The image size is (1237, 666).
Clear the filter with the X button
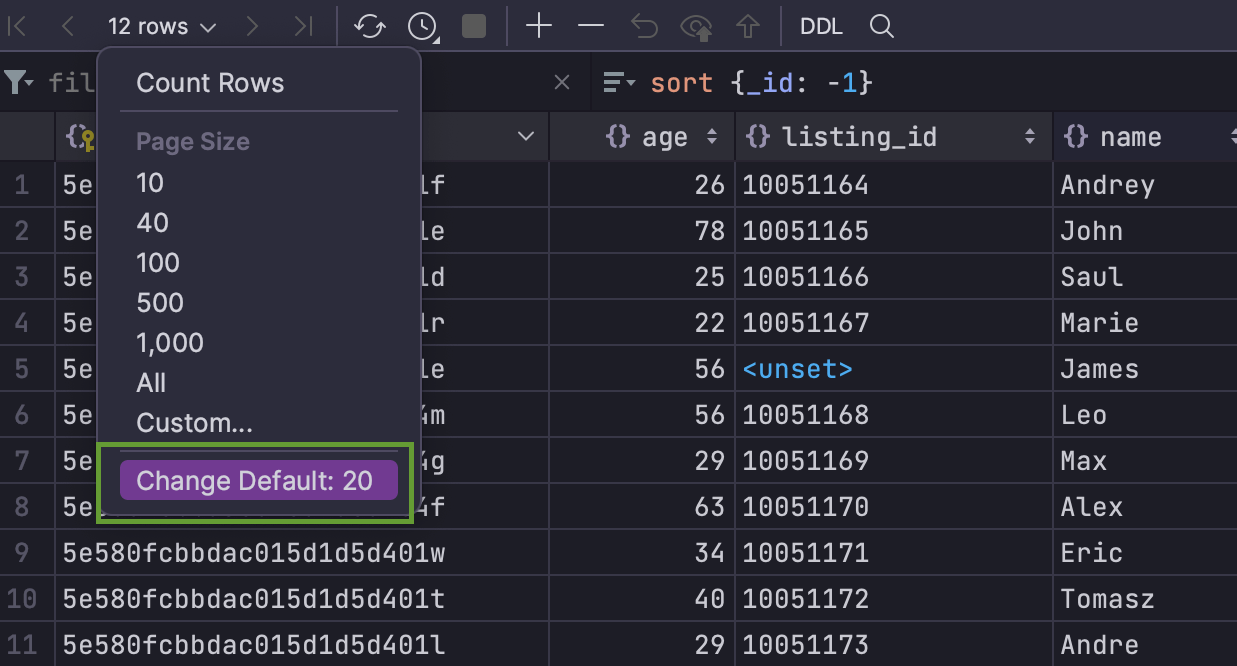tap(562, 83)
